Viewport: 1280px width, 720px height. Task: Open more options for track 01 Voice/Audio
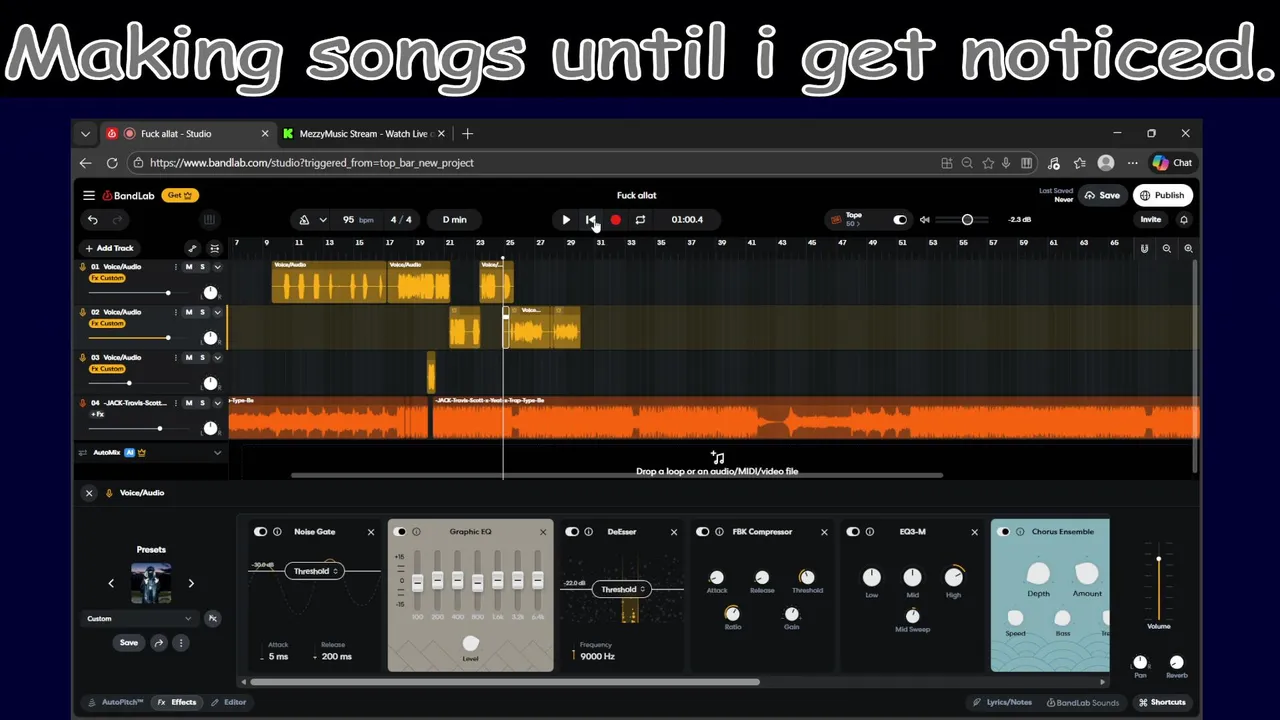pos(176,267)
